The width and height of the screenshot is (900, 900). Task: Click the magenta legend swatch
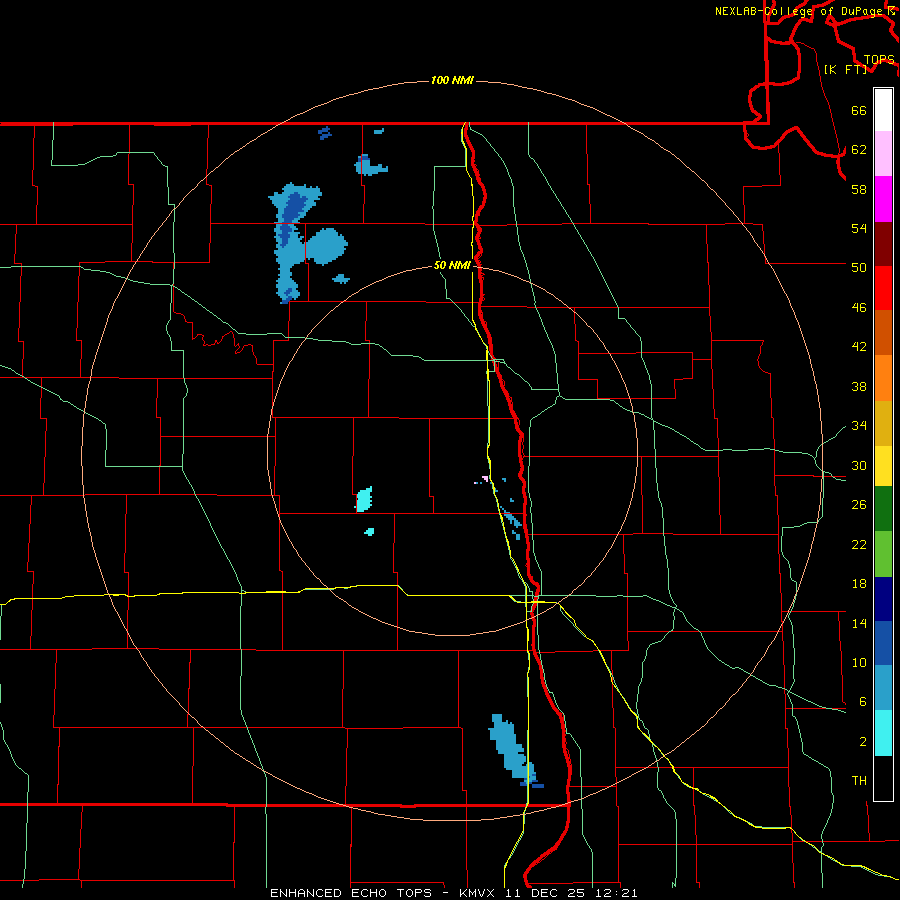[883, 199]
